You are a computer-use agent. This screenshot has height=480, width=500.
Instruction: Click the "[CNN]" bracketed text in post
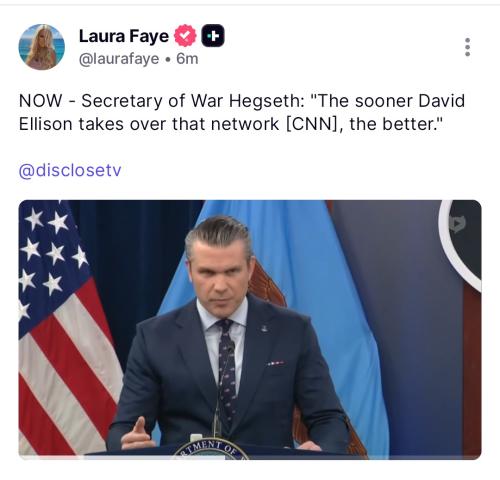pyautogui.click(x=312, y=124)
